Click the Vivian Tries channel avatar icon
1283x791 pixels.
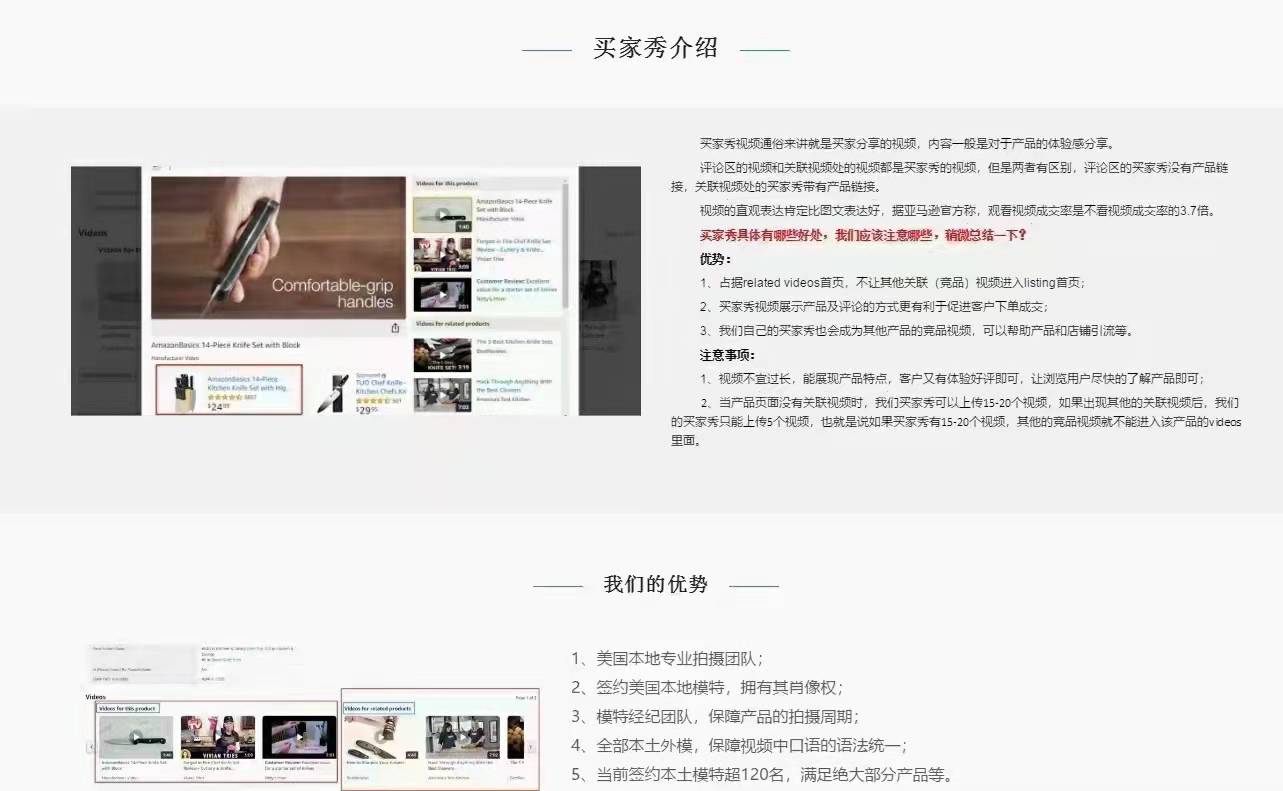[417, 266]
